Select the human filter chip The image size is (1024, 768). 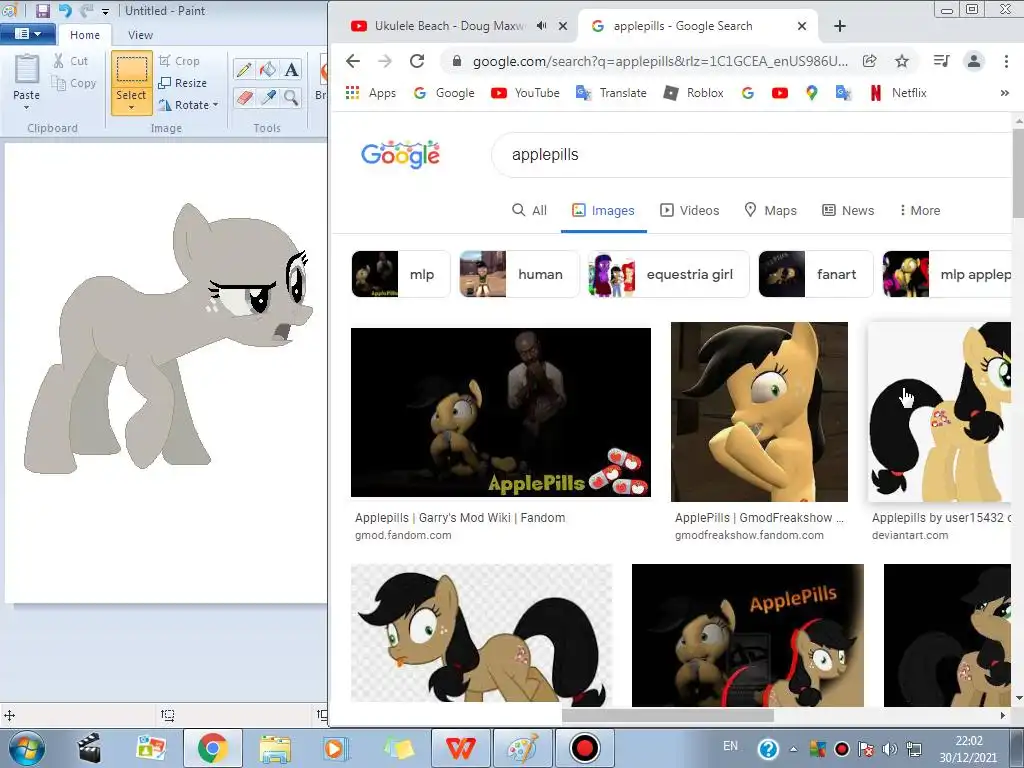click(x=519, y=274)
